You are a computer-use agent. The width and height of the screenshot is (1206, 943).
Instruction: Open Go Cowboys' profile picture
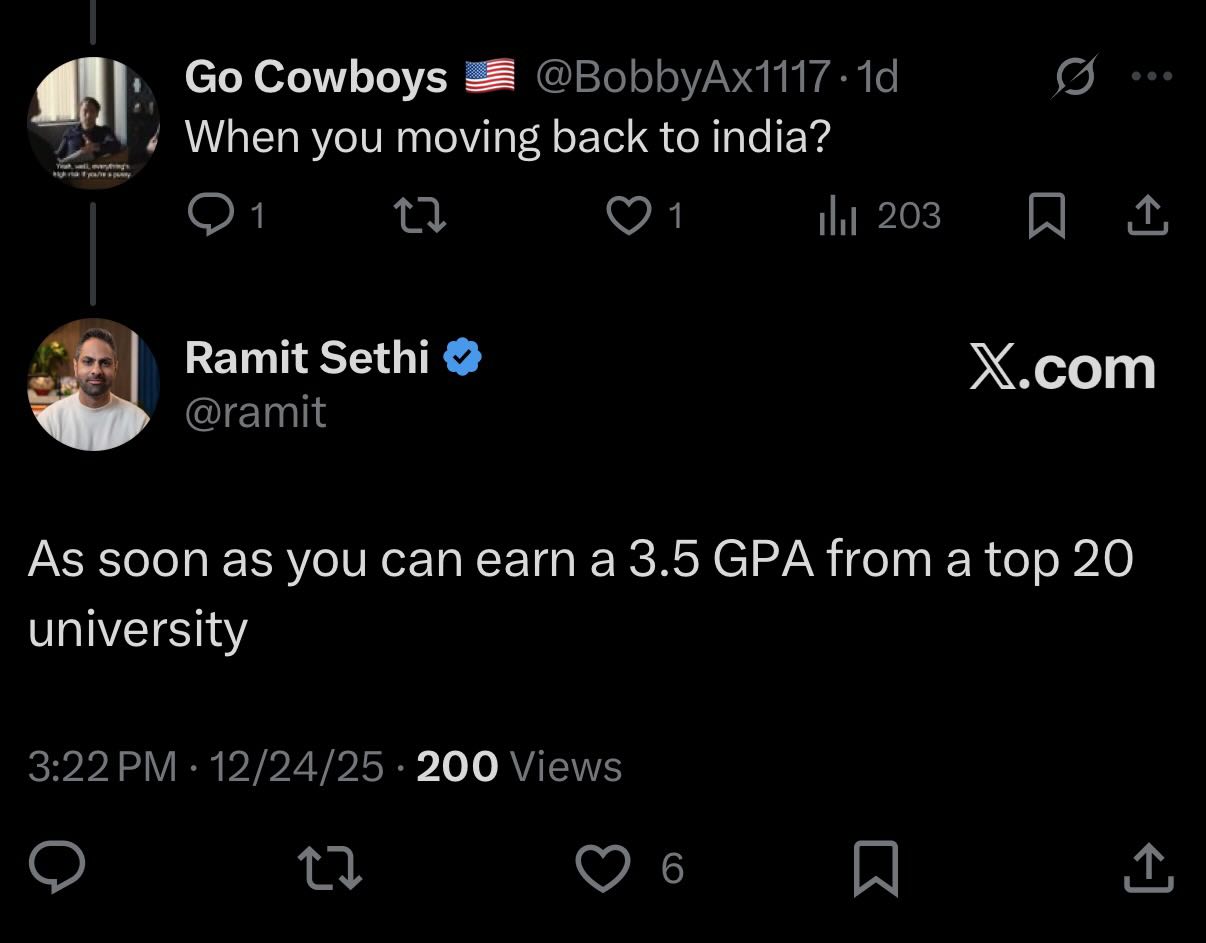(93, 123)
